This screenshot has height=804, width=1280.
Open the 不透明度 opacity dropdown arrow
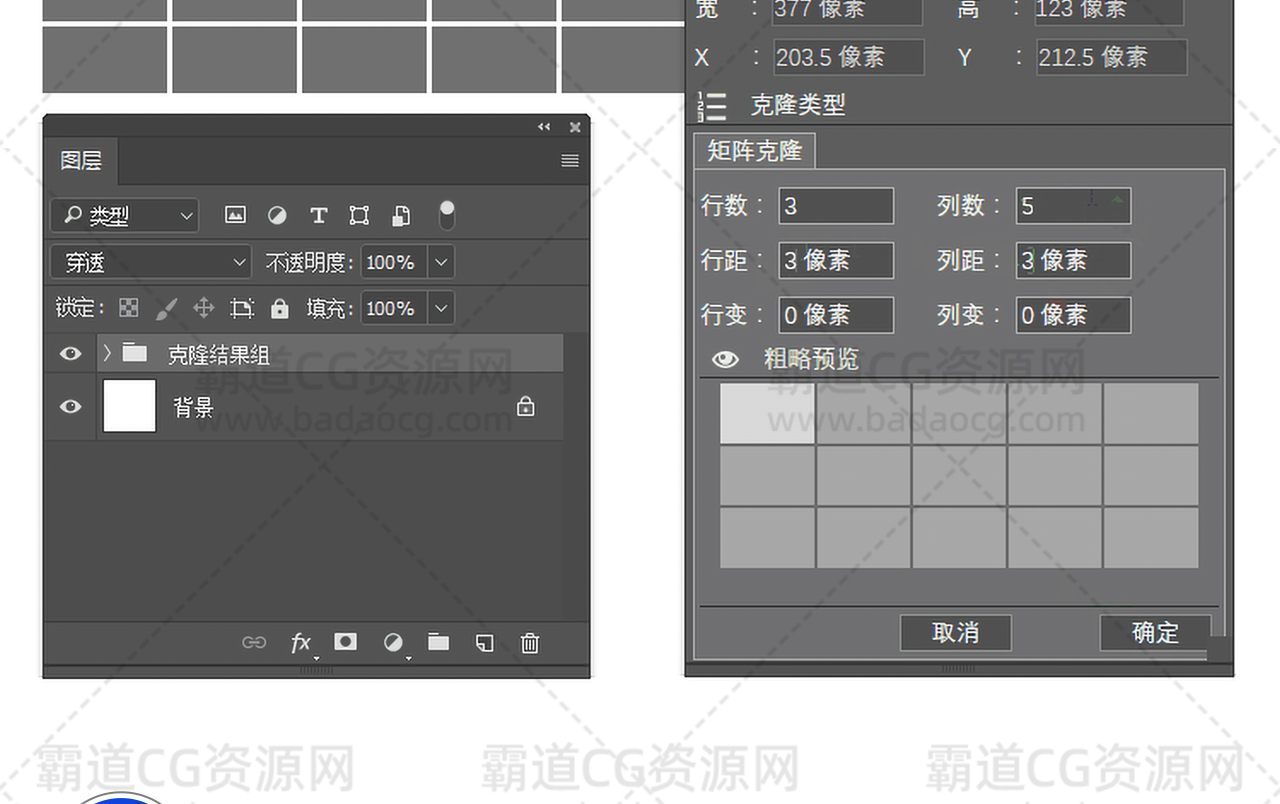[441, 263]
